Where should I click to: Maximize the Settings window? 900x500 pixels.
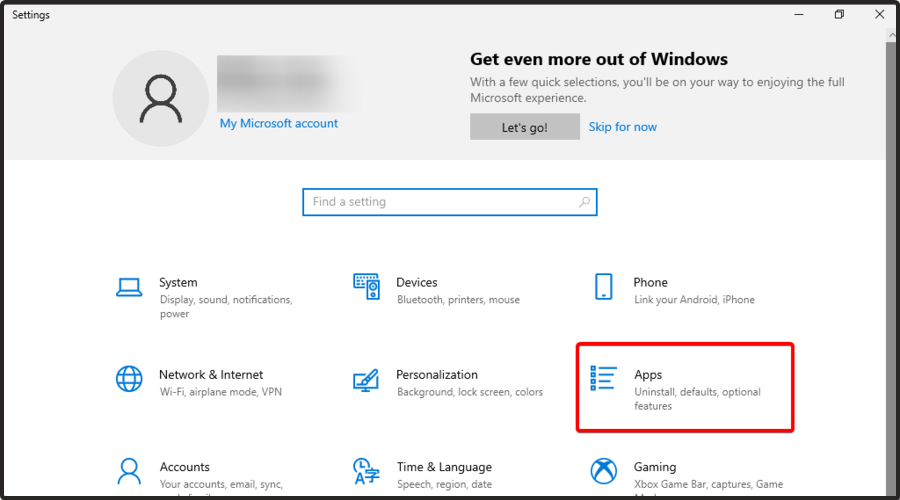click(x=839, y=15)
